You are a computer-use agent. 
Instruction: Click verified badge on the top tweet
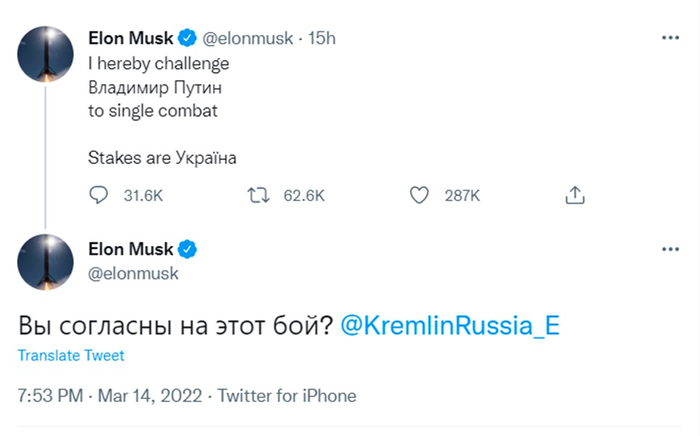click(186, 39)
